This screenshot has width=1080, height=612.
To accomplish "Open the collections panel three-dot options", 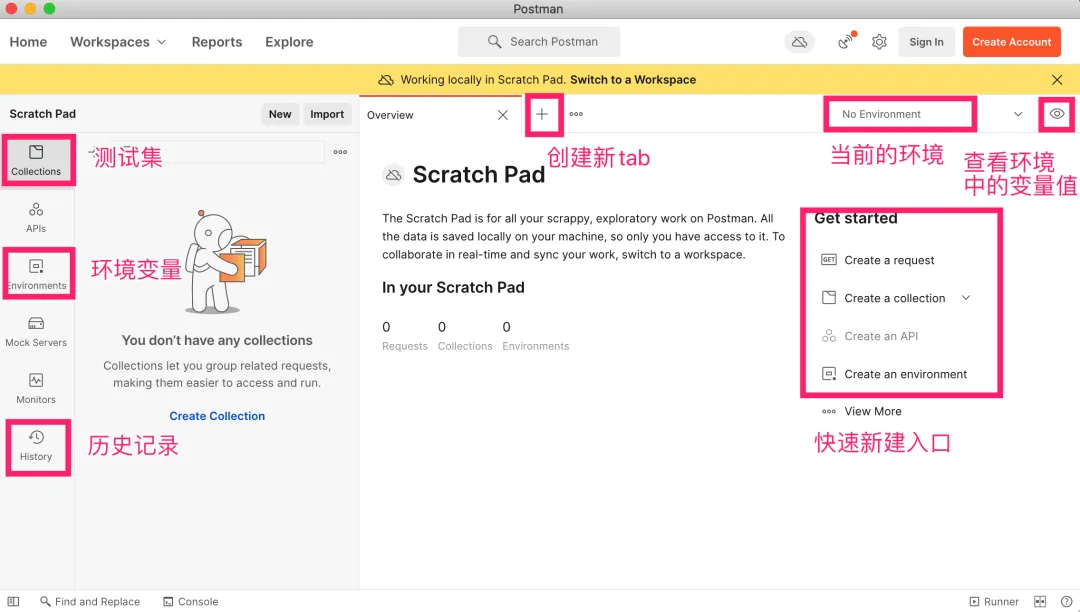I will (340, 152).
